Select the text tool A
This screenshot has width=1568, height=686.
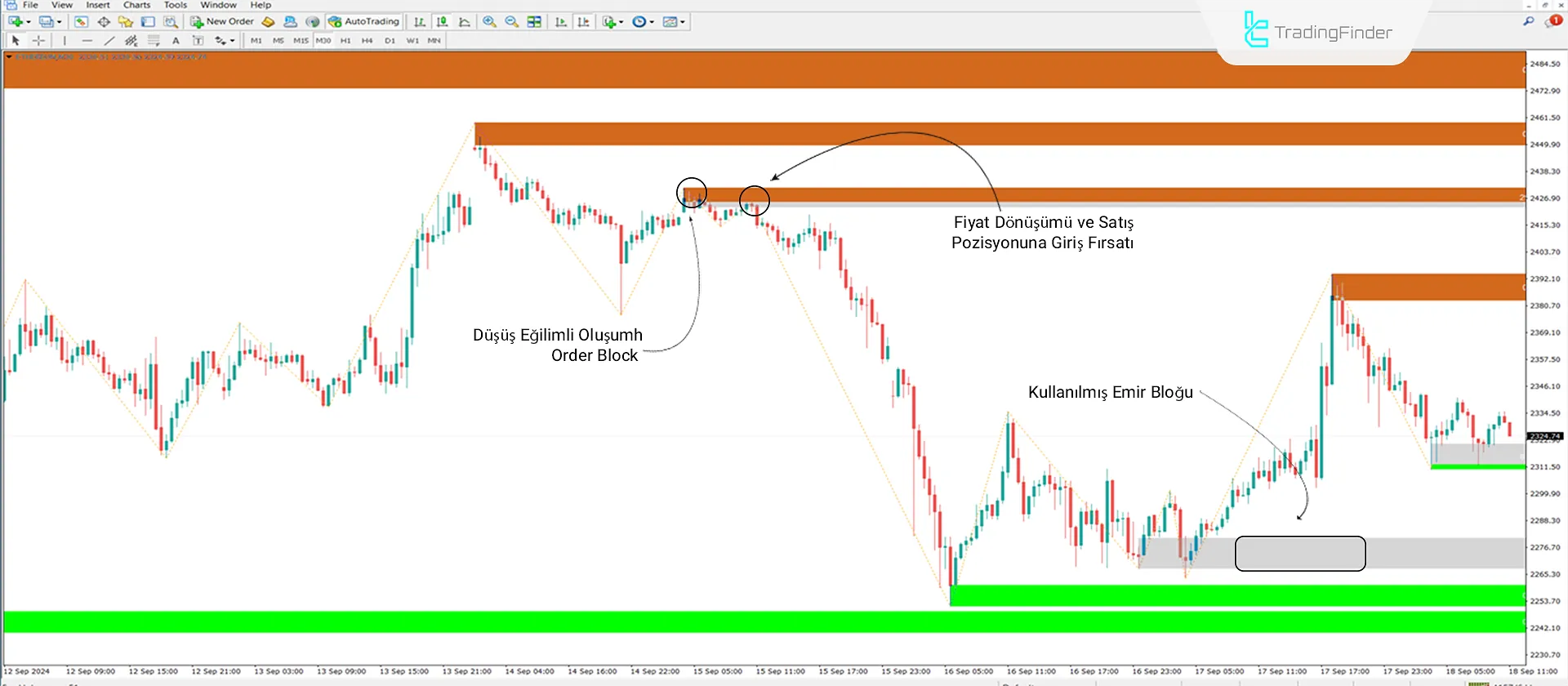(x=176, y=40)
